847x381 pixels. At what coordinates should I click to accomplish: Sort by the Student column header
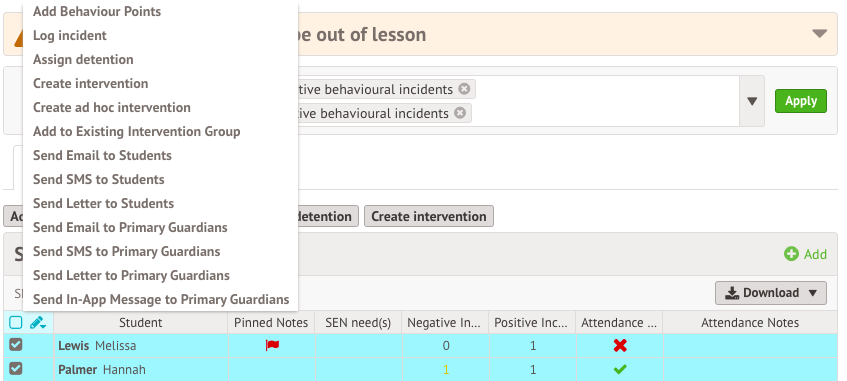coord(140,323)
